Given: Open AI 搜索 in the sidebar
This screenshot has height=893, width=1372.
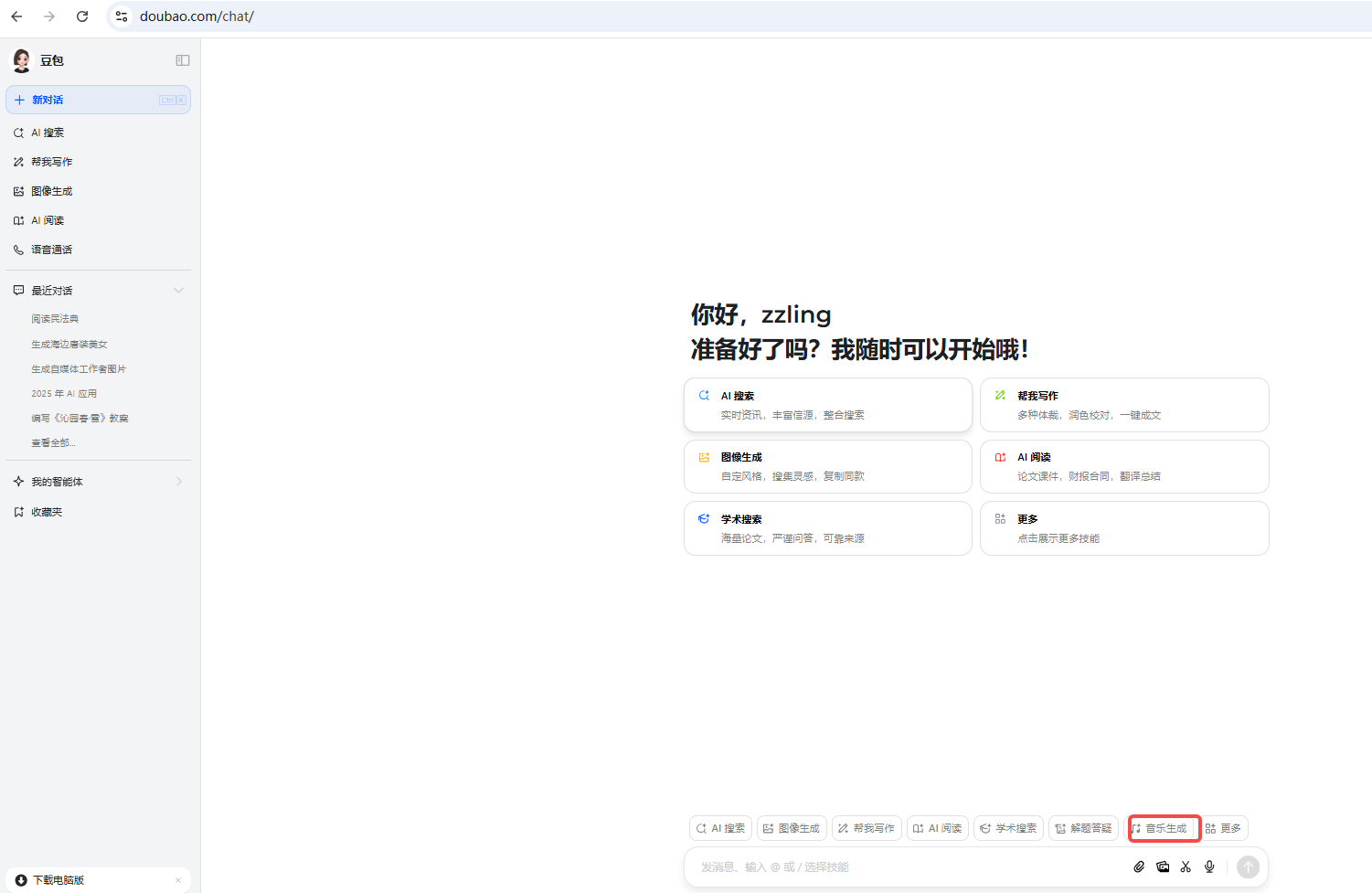Looking at the screenshot, I should tap(98, 133).
